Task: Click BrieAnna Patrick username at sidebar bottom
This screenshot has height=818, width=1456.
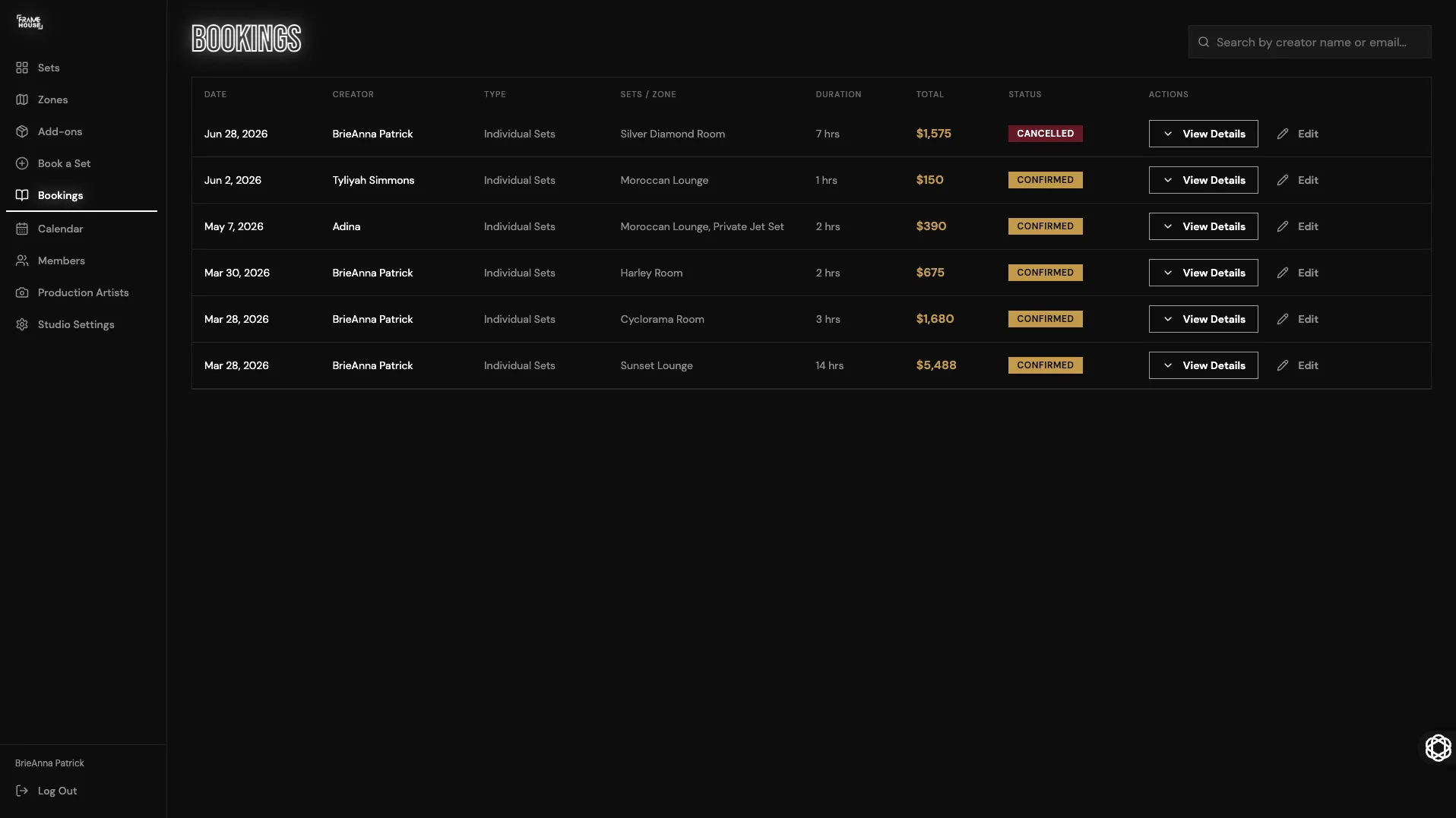Action: coord(49,763)
